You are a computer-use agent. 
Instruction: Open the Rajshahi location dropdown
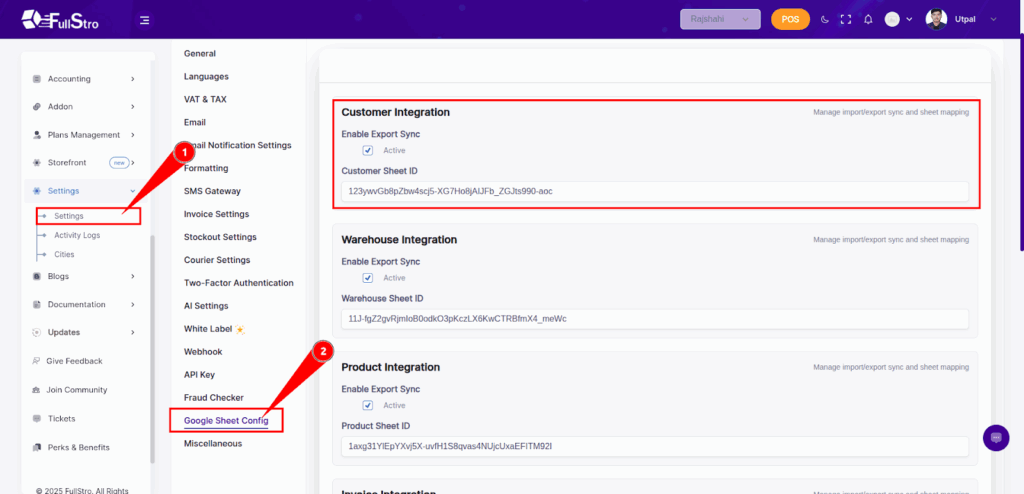click(719, 19)
